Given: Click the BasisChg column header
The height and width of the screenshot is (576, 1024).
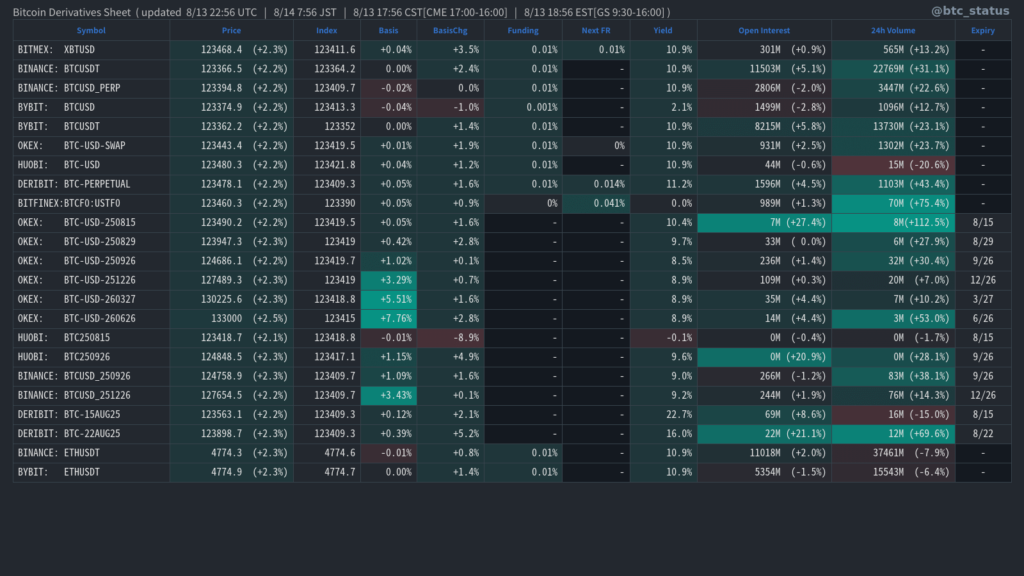Looking at the screenshot, I should tap(450, 30).
